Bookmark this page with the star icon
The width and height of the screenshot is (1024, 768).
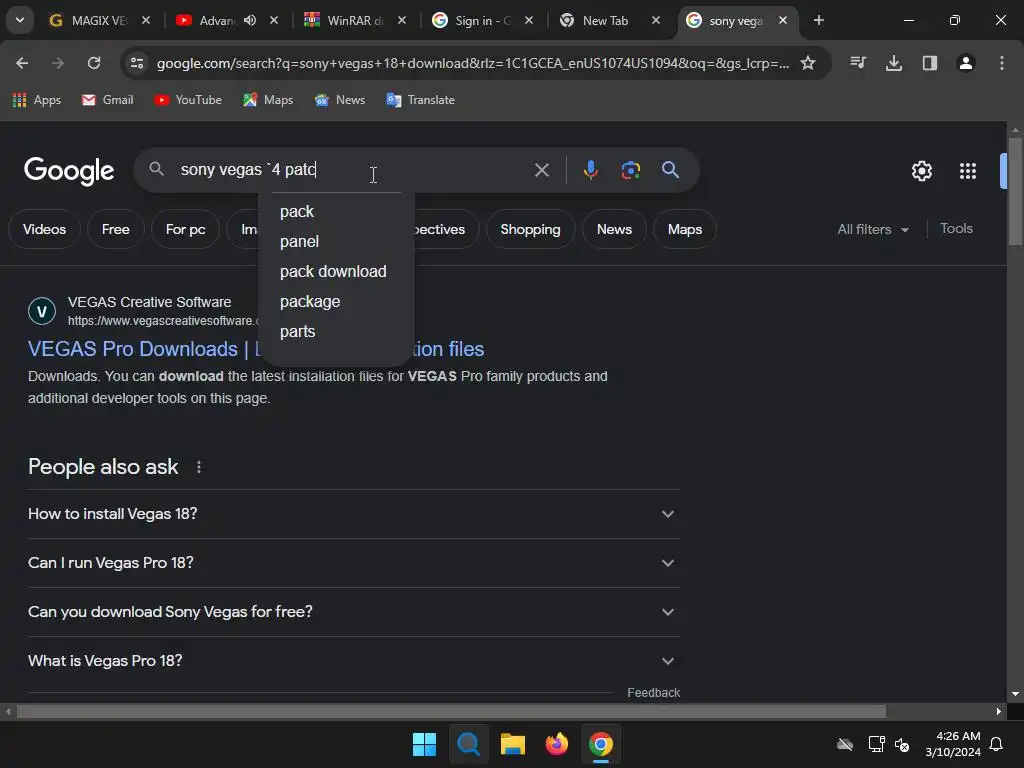point(808,63)
